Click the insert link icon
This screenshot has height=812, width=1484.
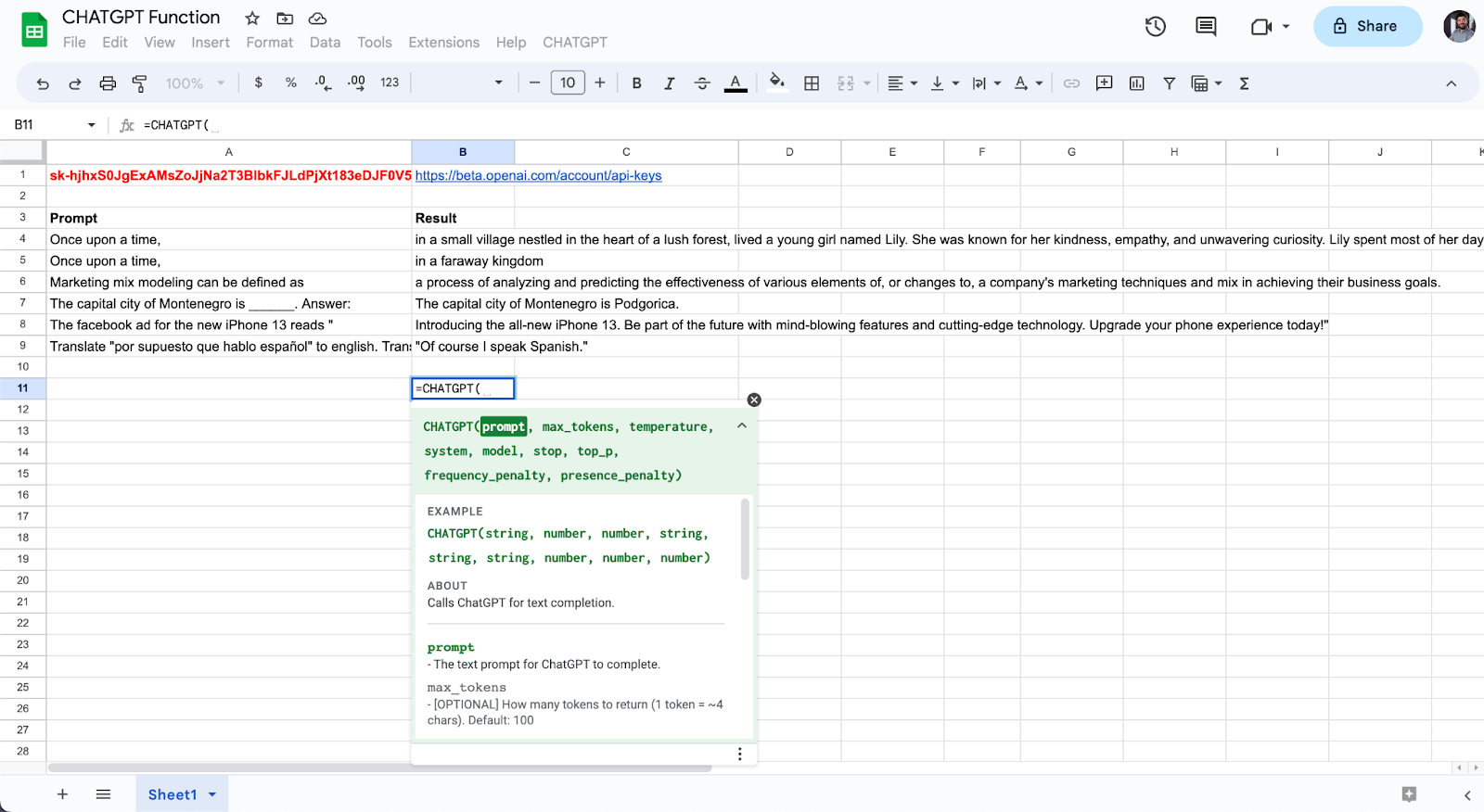tap(1071, 83)
